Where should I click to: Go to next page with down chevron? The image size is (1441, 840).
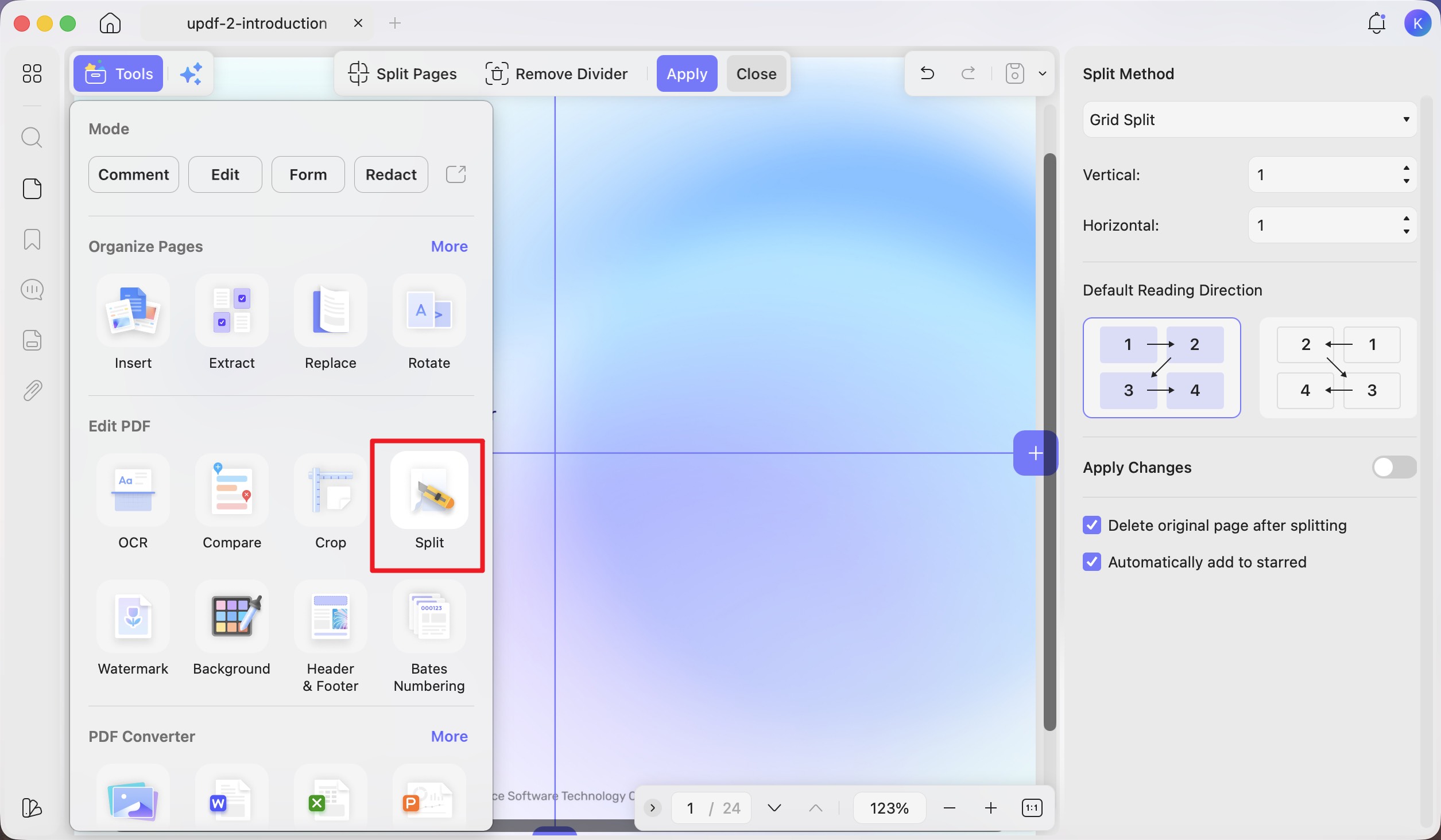774,808
